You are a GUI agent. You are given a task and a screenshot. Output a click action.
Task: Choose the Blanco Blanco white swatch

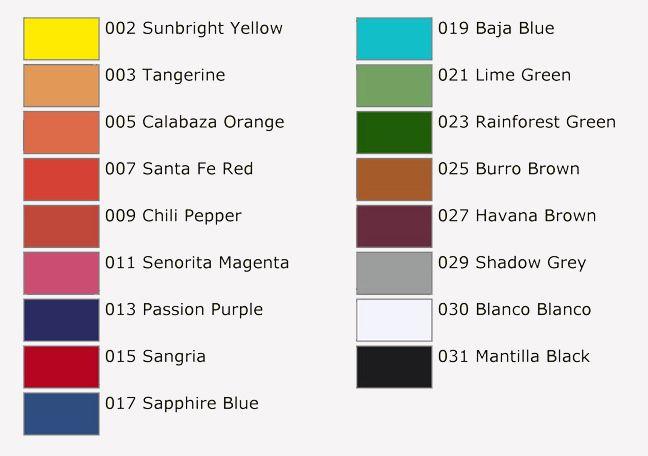tap(394, 320)
